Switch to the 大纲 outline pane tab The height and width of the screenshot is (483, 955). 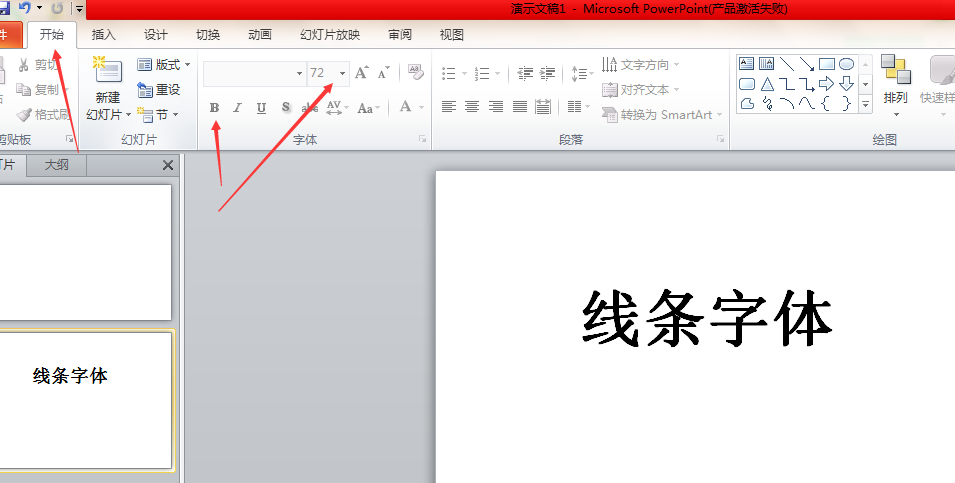point(57,164)
